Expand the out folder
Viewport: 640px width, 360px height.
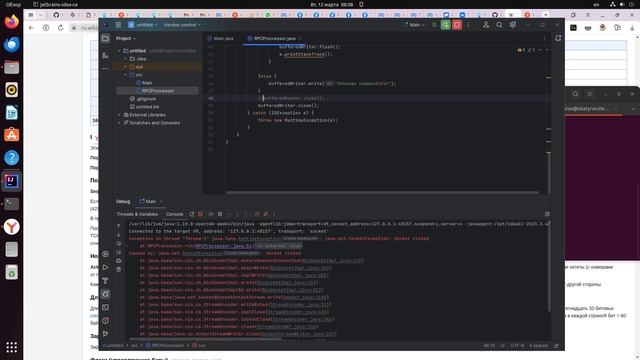coord(126,67)
